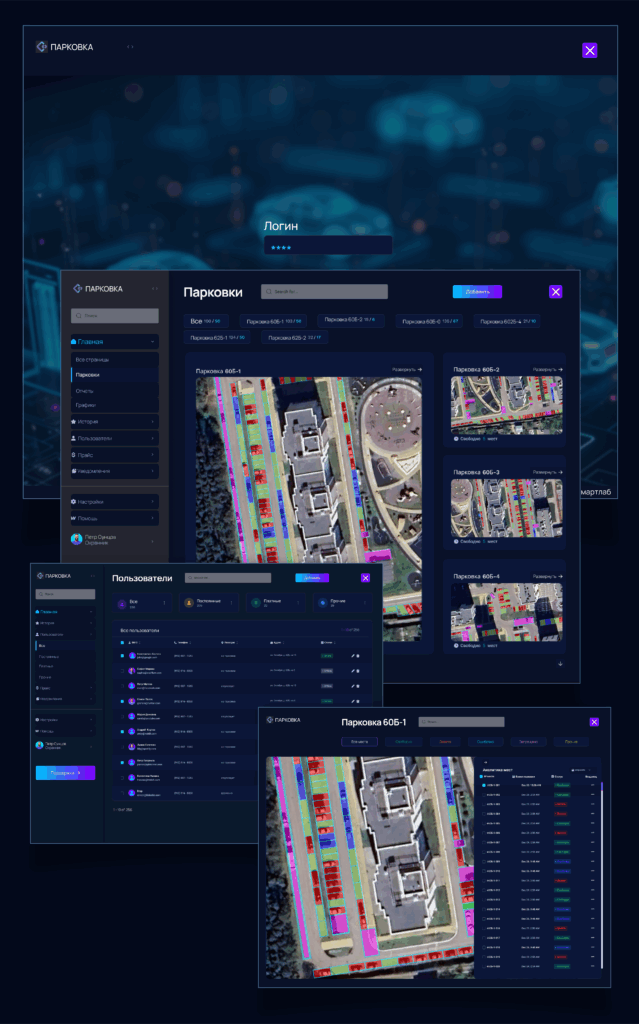This screenshot has width=639, height=1024.
Task: Click the trash icon on the first user row
Action: [357, 656]
